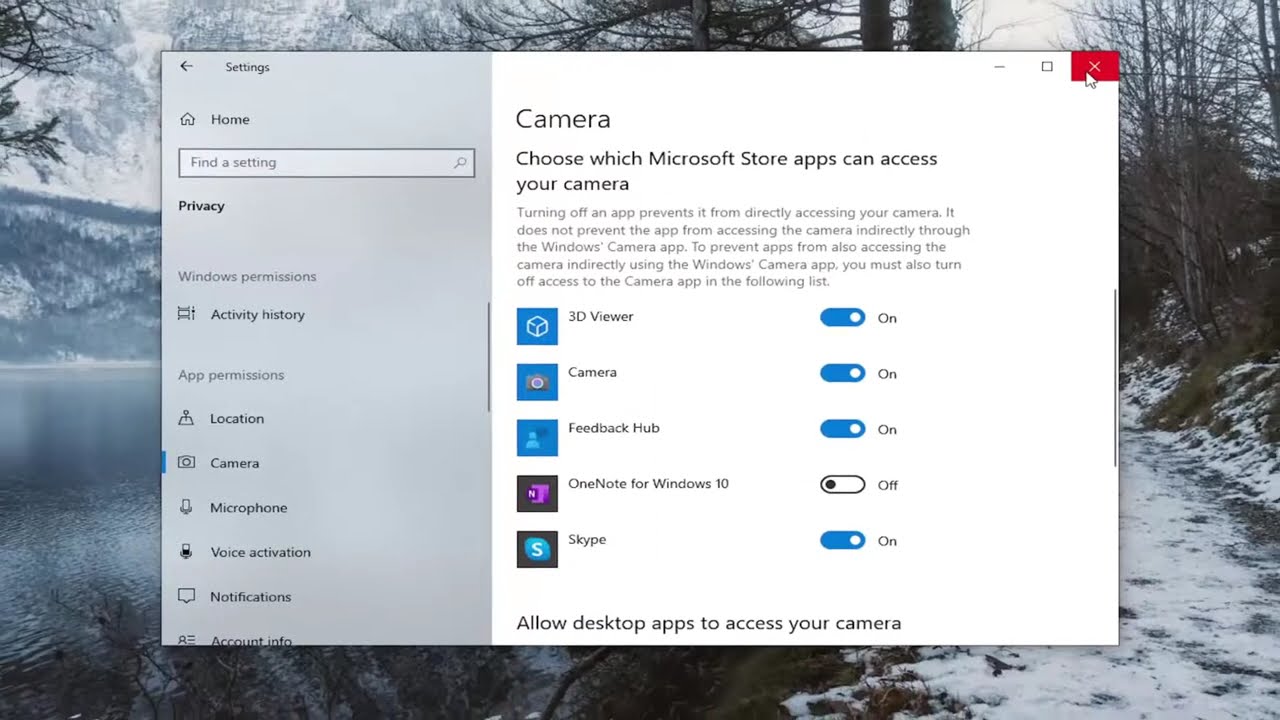Click the OneNote for Windows 10 label
The image size is (1280, 720).
648,483
